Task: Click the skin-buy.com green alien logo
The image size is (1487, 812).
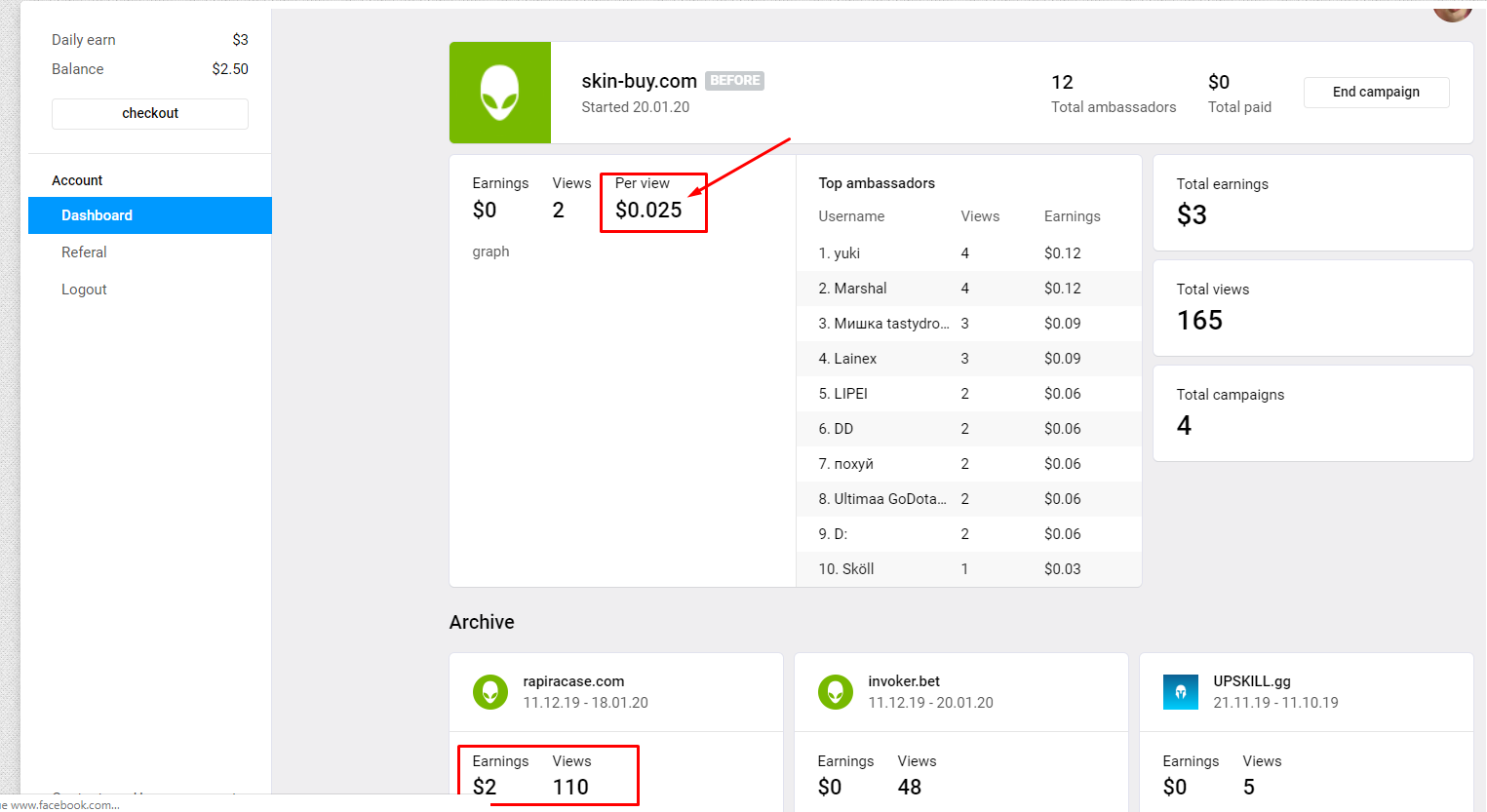Action: tap(499, 93)
